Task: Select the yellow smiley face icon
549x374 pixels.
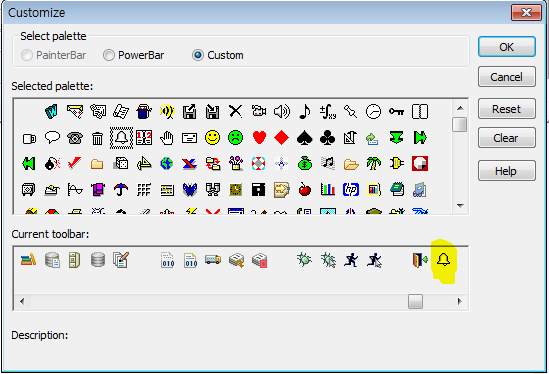Action: coord(213,138)
